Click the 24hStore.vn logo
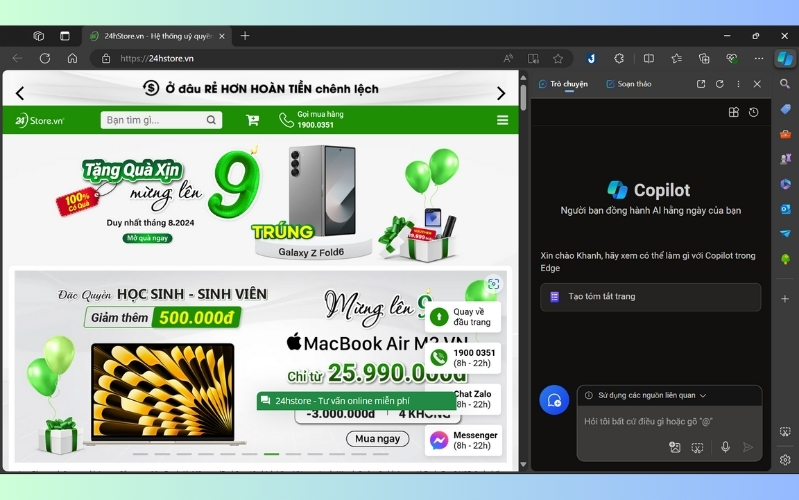 pos(39,120)
